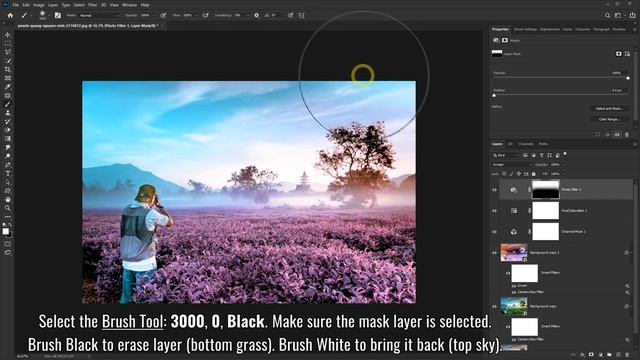This screenshot has width=640, height=360.
Task: Click the Home icon in options bar
Action: [x=10, y=16]
